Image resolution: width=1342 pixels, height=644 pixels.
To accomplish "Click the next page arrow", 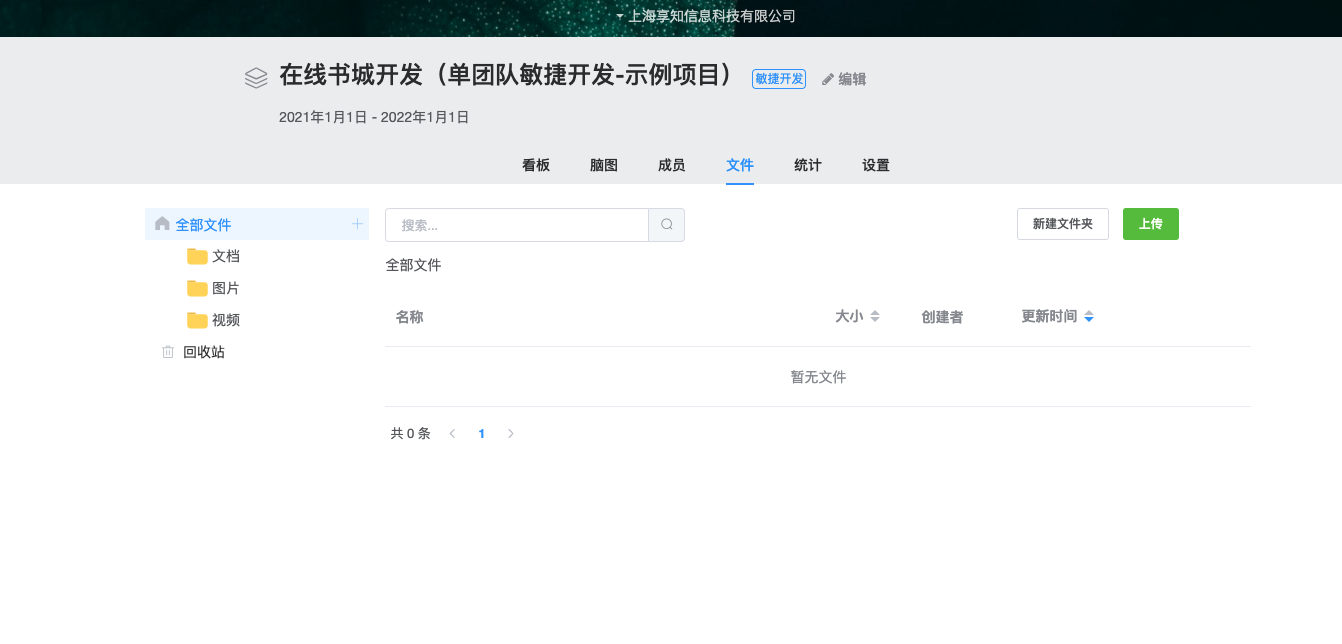I will pyautogui.click(x=511, y=434).
